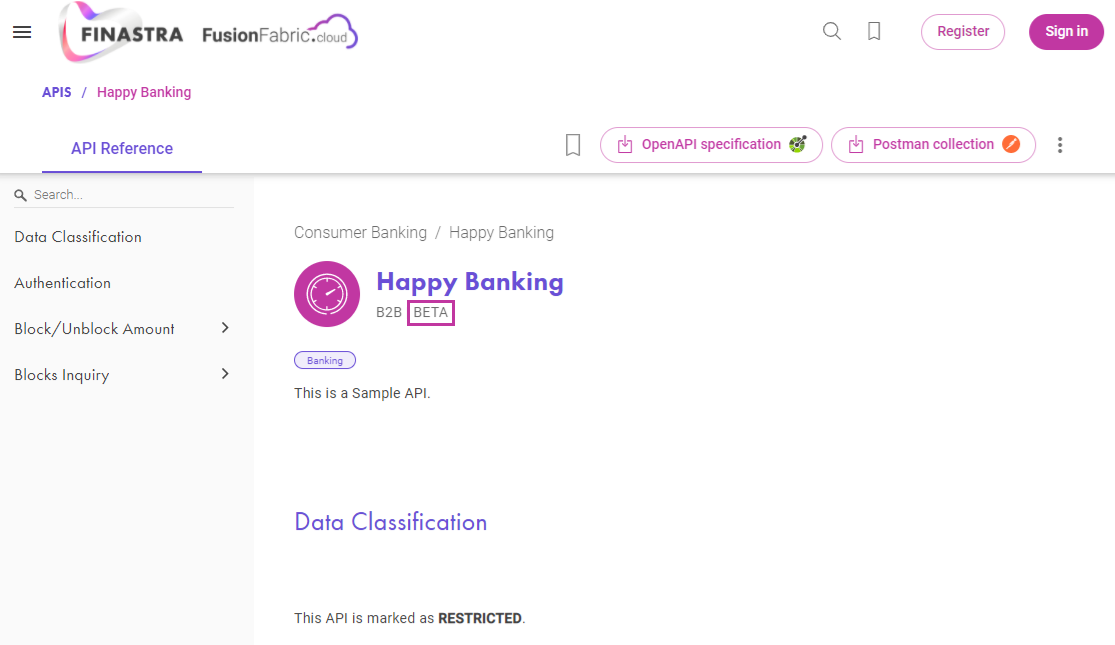Expand Blocks Inquiry chevron

coord(225,374)
